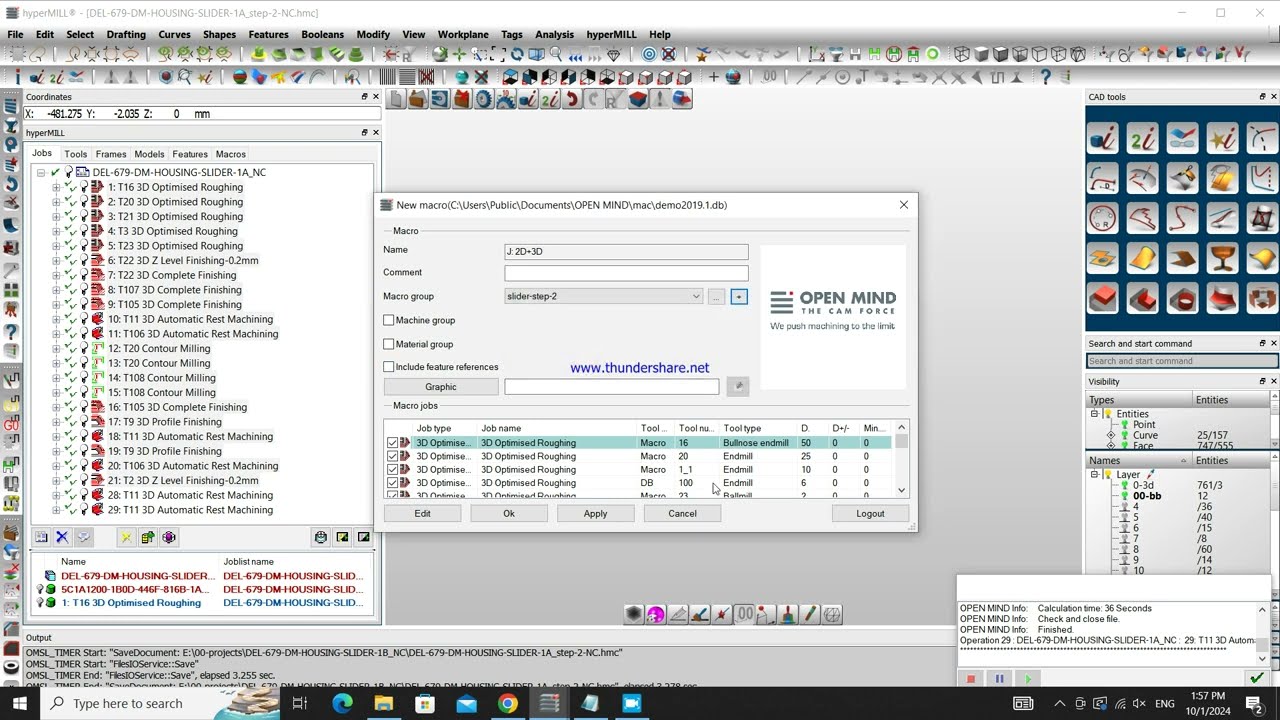The image size is (1280, 720).
Task: Click the Apply button
Action: coord(596,513)
